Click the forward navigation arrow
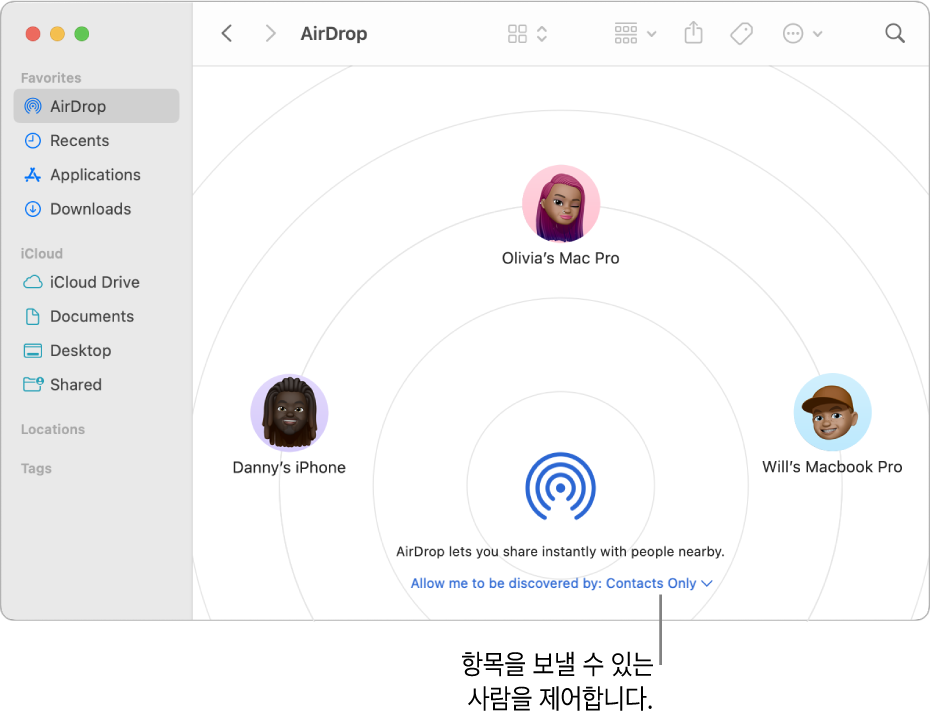The image size is (931, 721). pos(269,33)
